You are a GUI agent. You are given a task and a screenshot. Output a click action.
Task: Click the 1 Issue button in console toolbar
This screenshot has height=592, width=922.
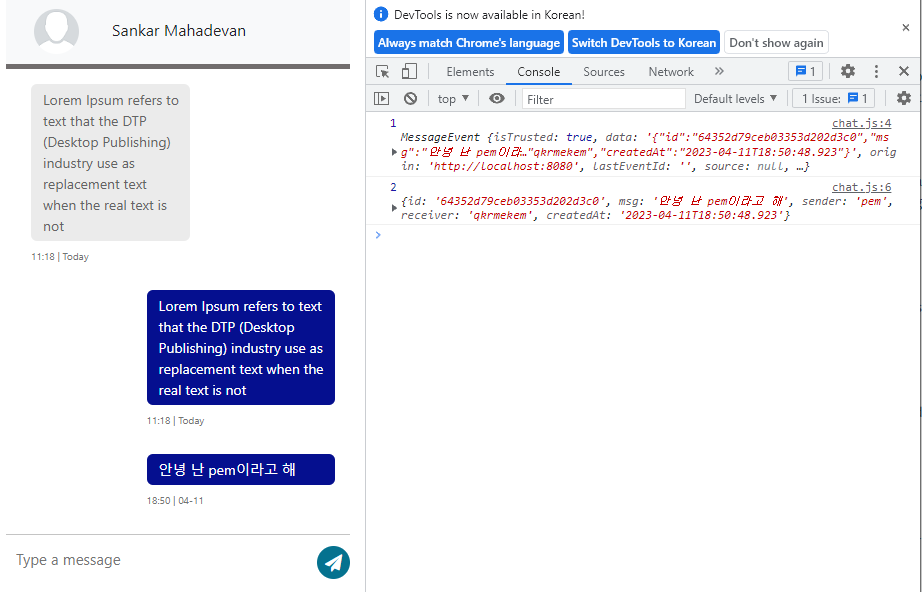[834, 99]
